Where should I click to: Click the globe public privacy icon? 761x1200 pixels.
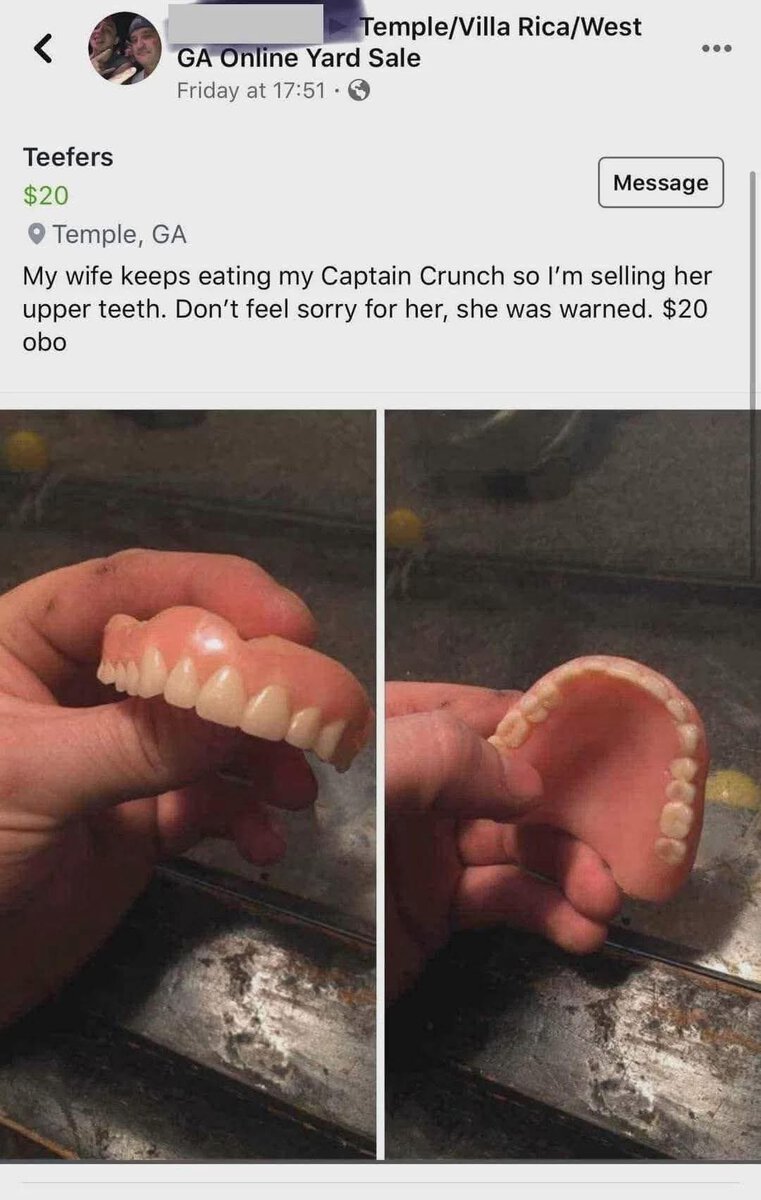point(360,91)
